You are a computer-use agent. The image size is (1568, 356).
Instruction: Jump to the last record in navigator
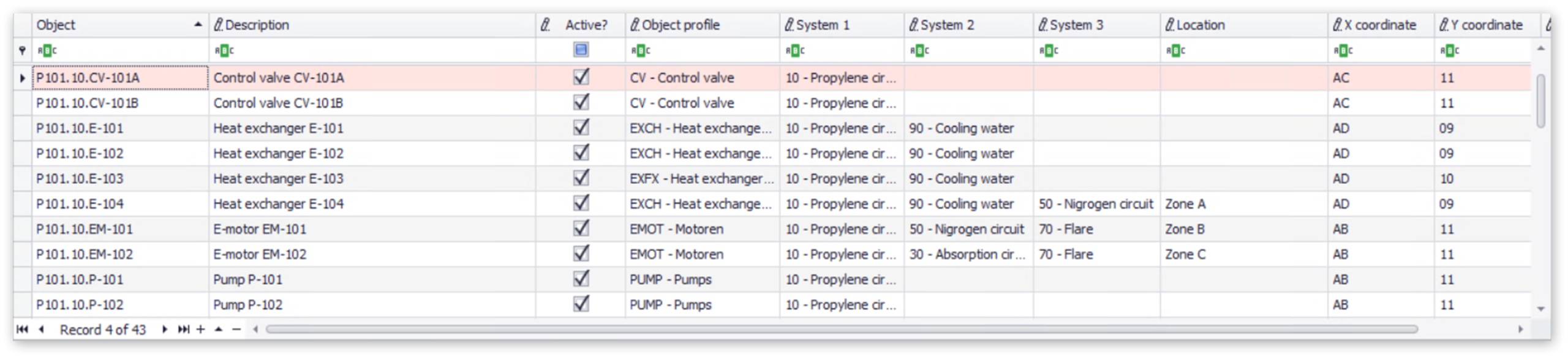(x=183, y=330)
